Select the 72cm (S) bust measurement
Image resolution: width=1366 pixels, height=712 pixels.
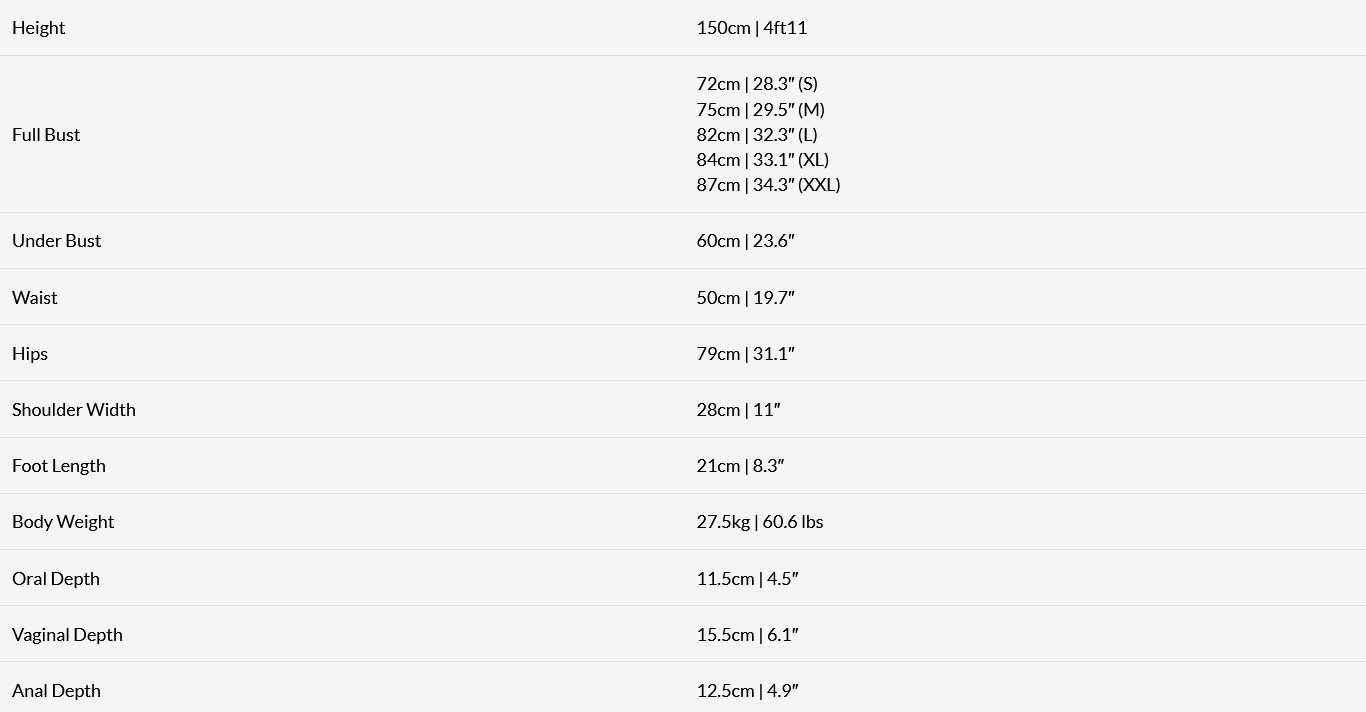[x=756, y=84]
